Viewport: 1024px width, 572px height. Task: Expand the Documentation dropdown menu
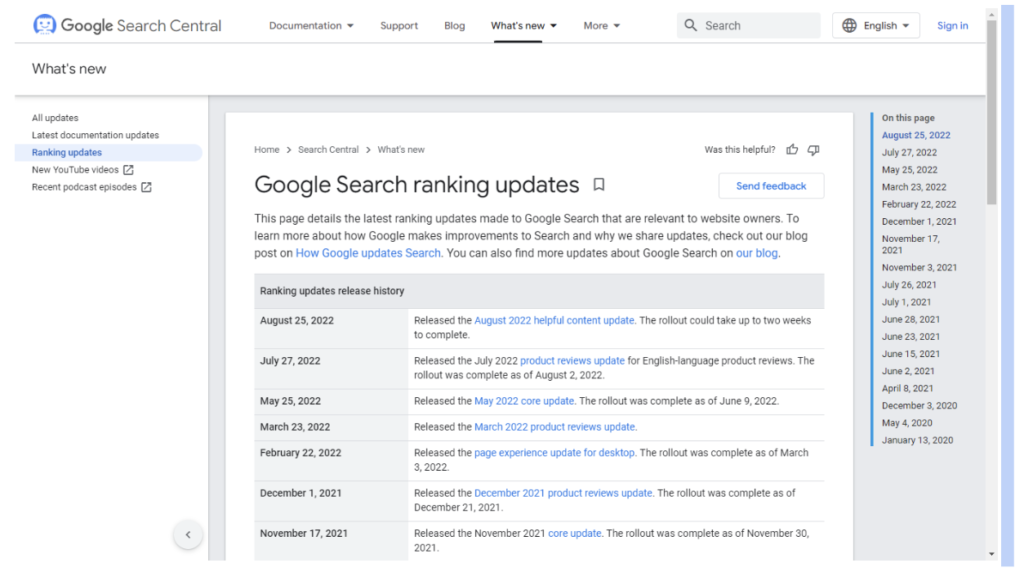point(312,25)
